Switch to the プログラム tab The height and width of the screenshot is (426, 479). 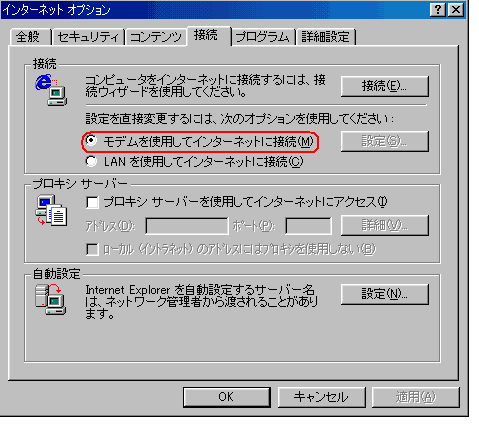[262, 37]
